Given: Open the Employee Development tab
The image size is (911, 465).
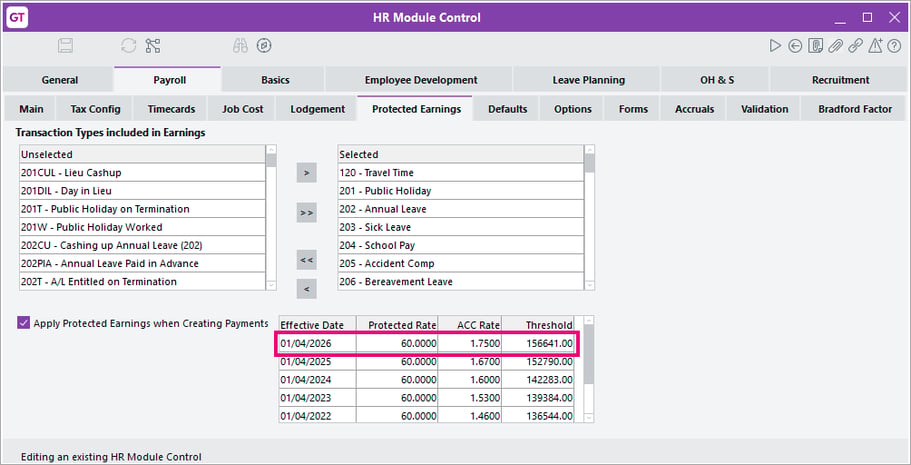Looking at the screenshot, I should tap(421, 80).
